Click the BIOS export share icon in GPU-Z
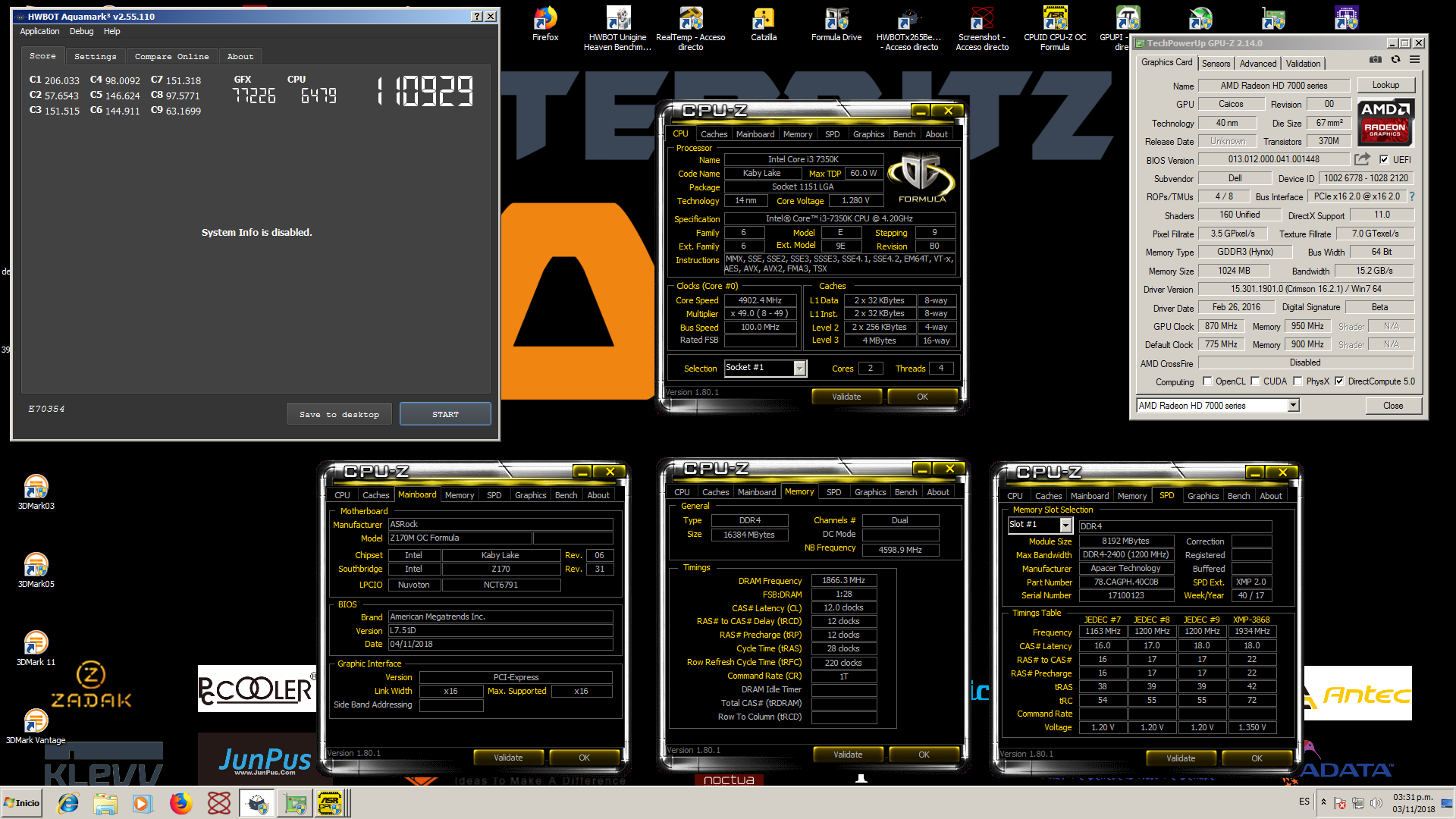 coord(1363,159)
